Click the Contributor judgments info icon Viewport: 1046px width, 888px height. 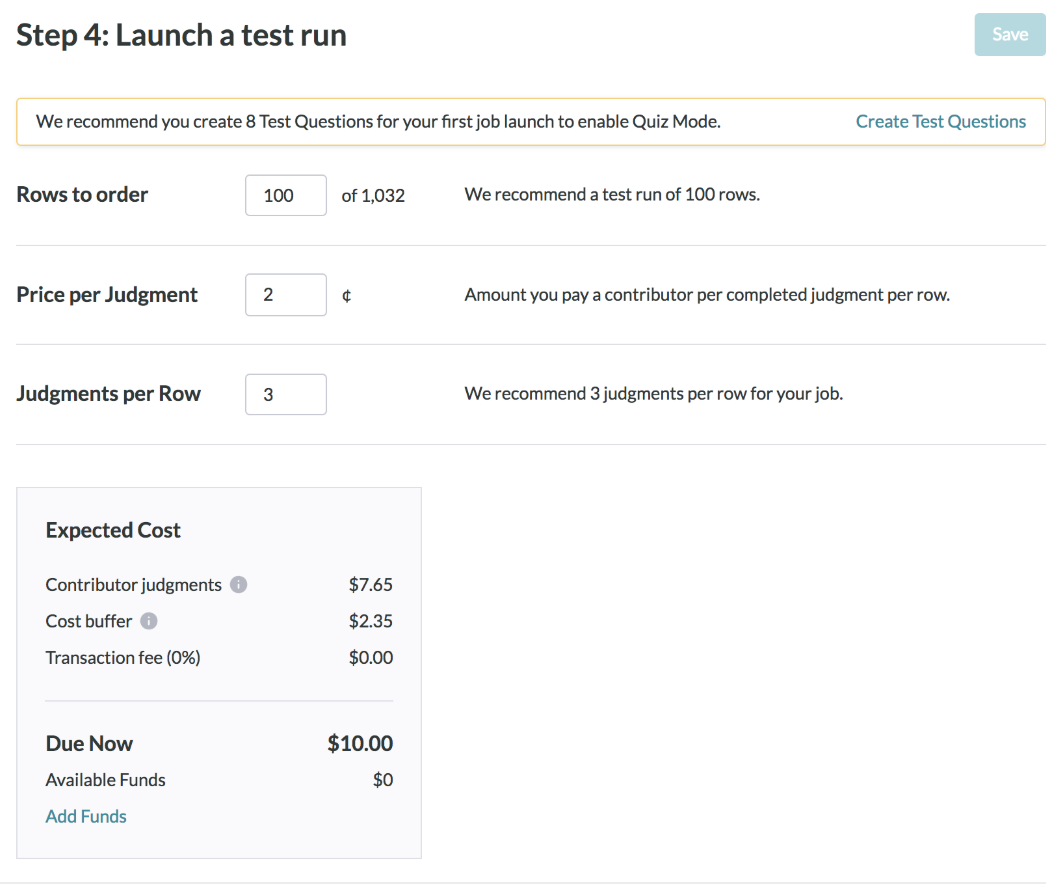pyautogui.click(x=238, y=584)
